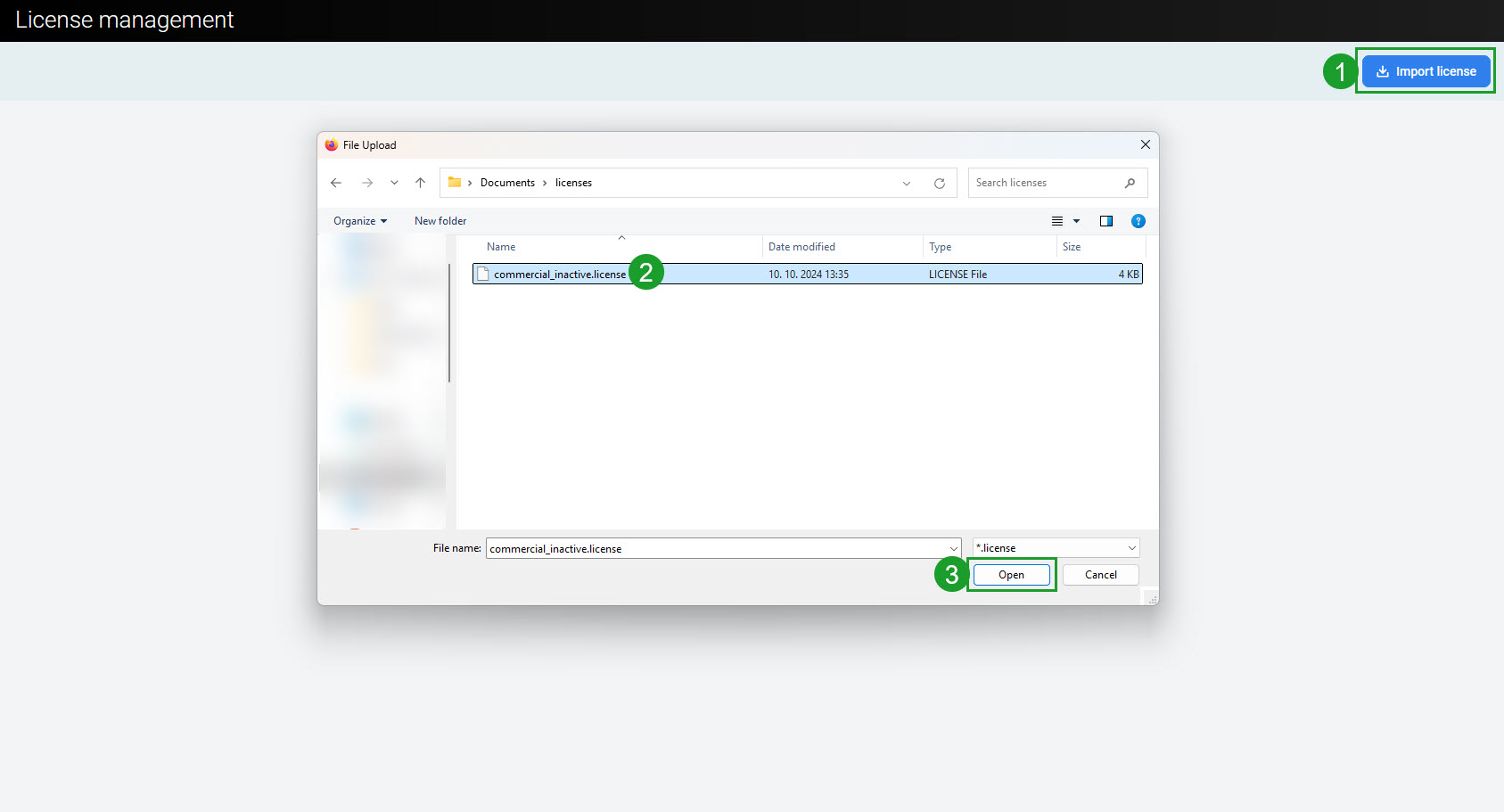
Task: Click the Import license button
Action: 1426,71
